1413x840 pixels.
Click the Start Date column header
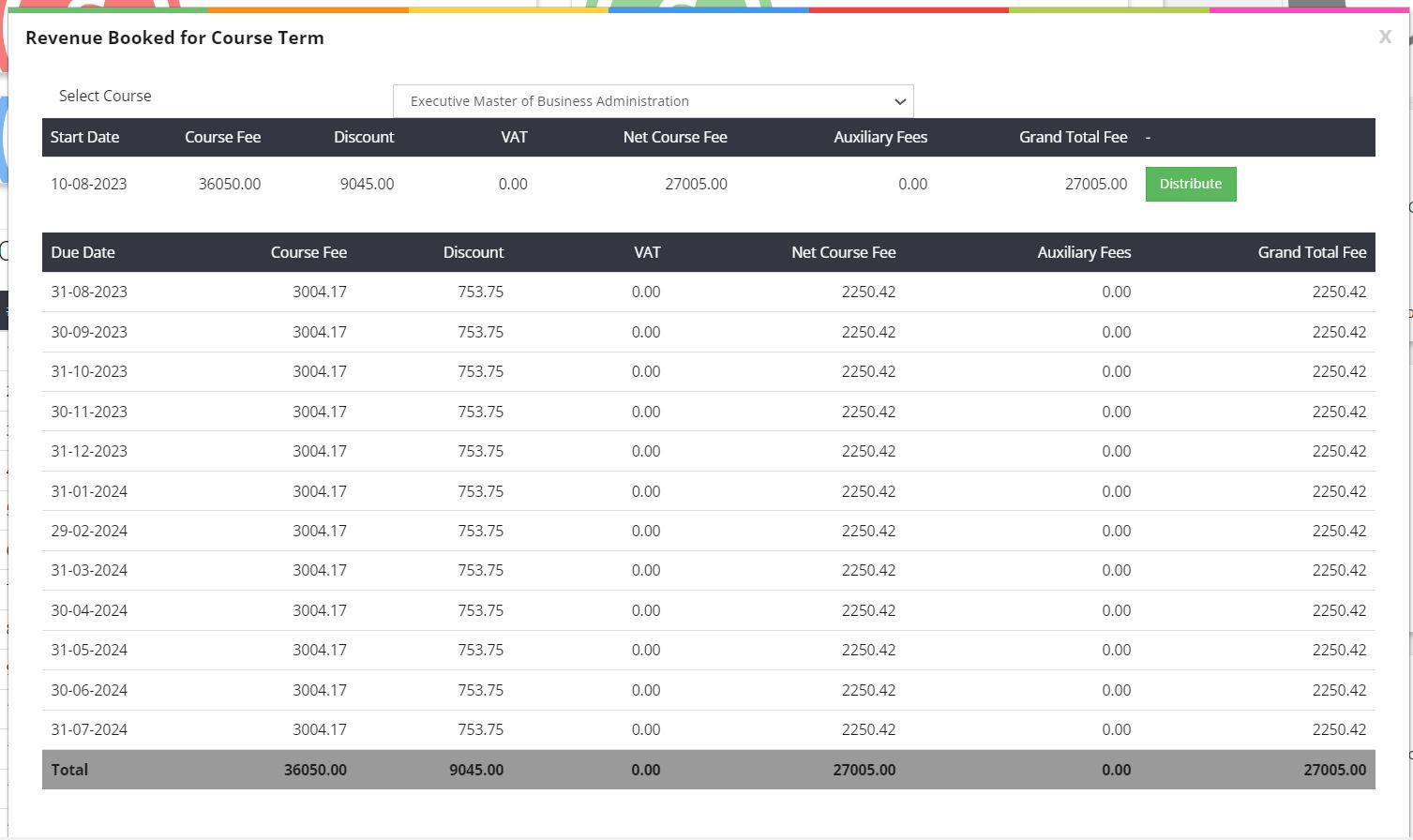[84, 137]
